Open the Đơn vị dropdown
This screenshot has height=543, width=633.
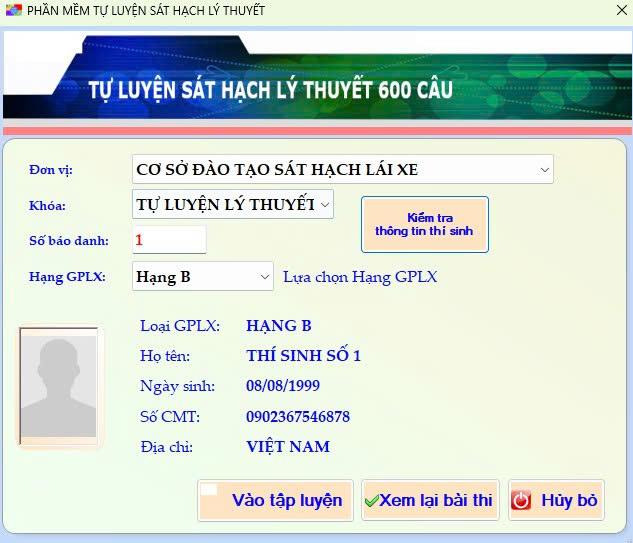343,169
